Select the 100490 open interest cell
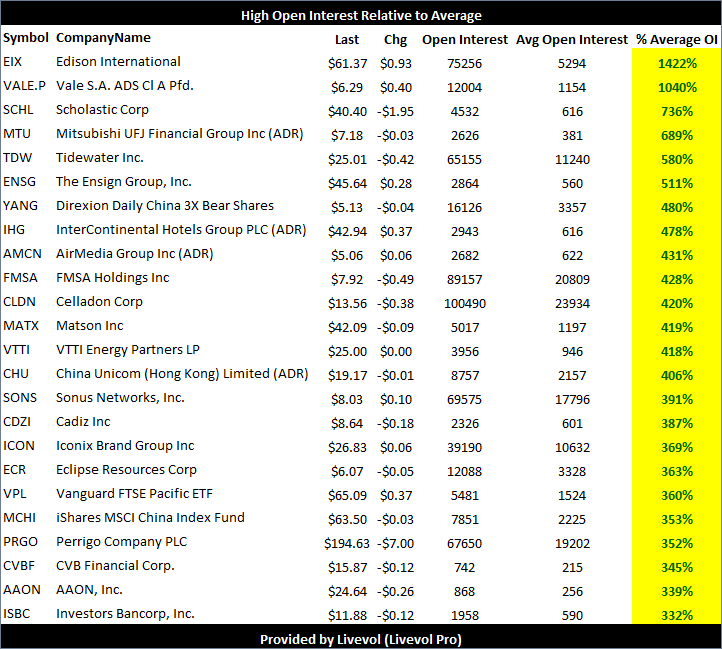 pyautogui.click(x=465, y=303)
